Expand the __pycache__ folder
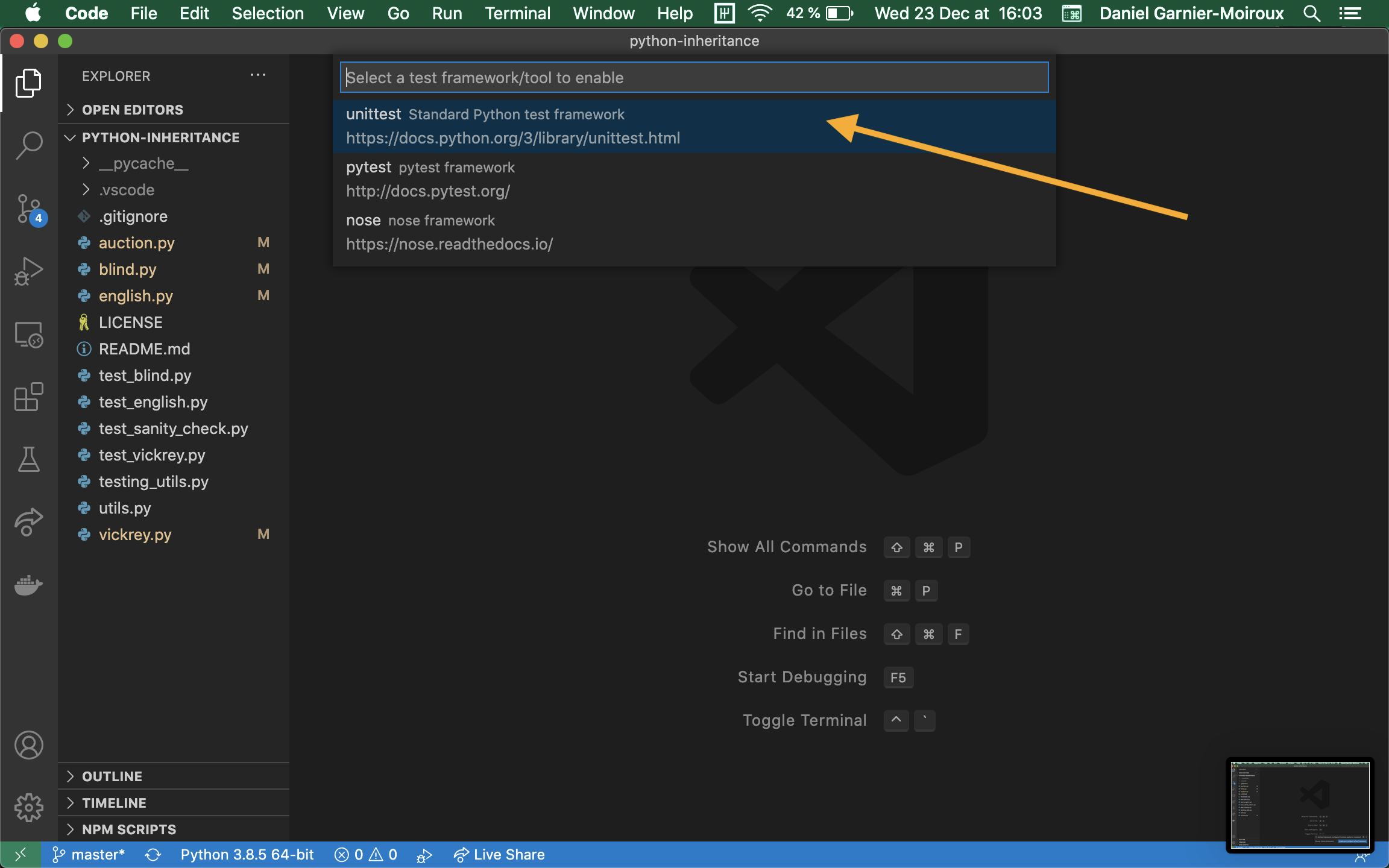This screenshot has height=868, width=1389. coord(143,163)
